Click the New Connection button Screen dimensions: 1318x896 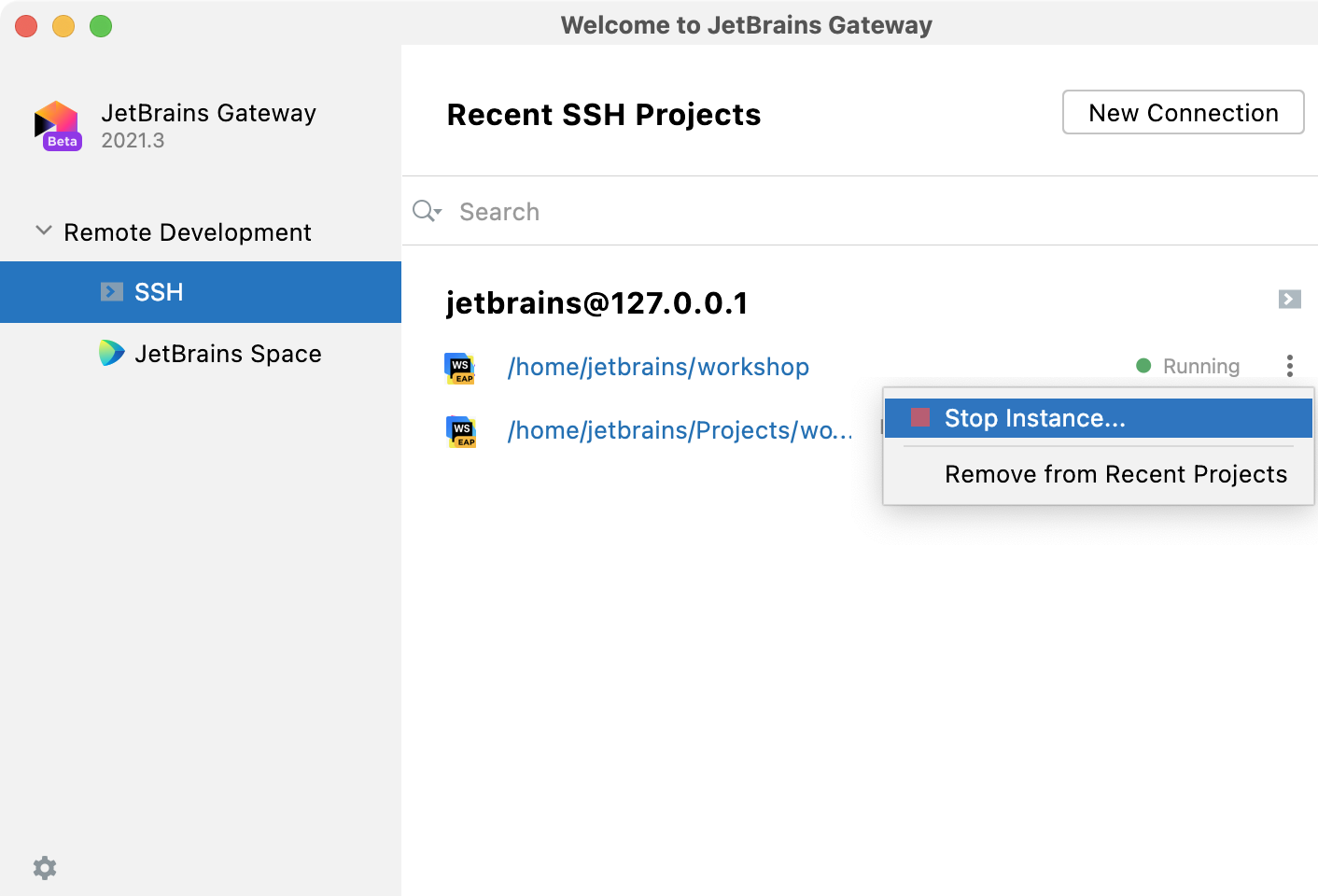pyautogui.click(x=1183, y=113)
